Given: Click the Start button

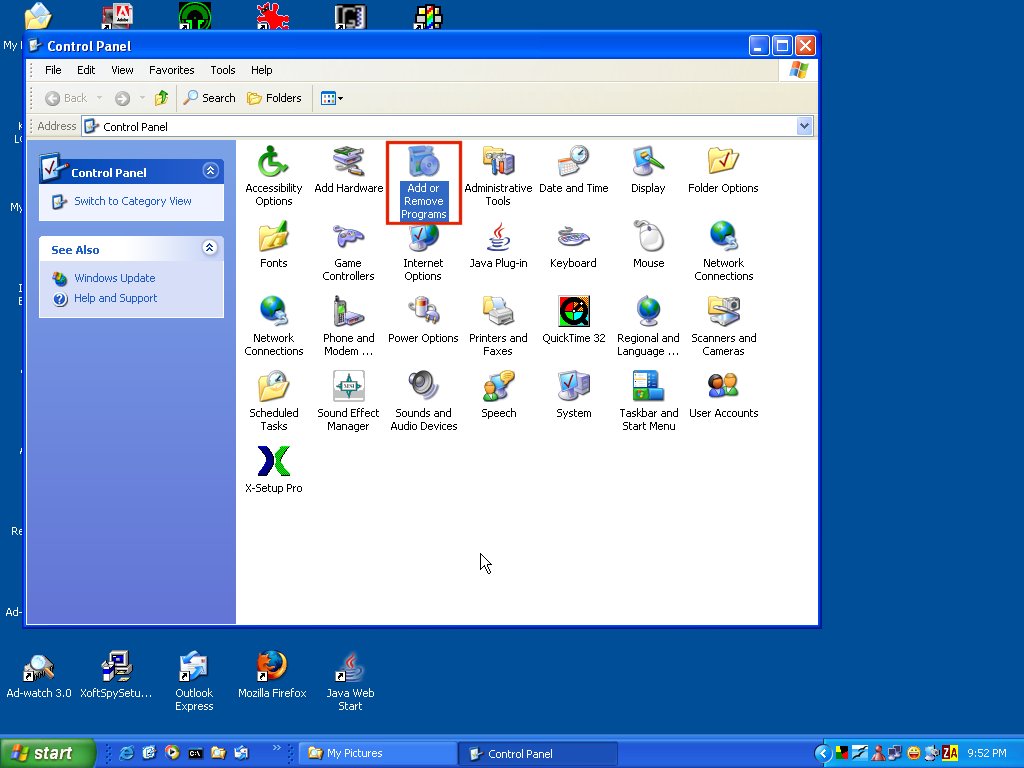Looking at the screenshot, I should [47, 753].
